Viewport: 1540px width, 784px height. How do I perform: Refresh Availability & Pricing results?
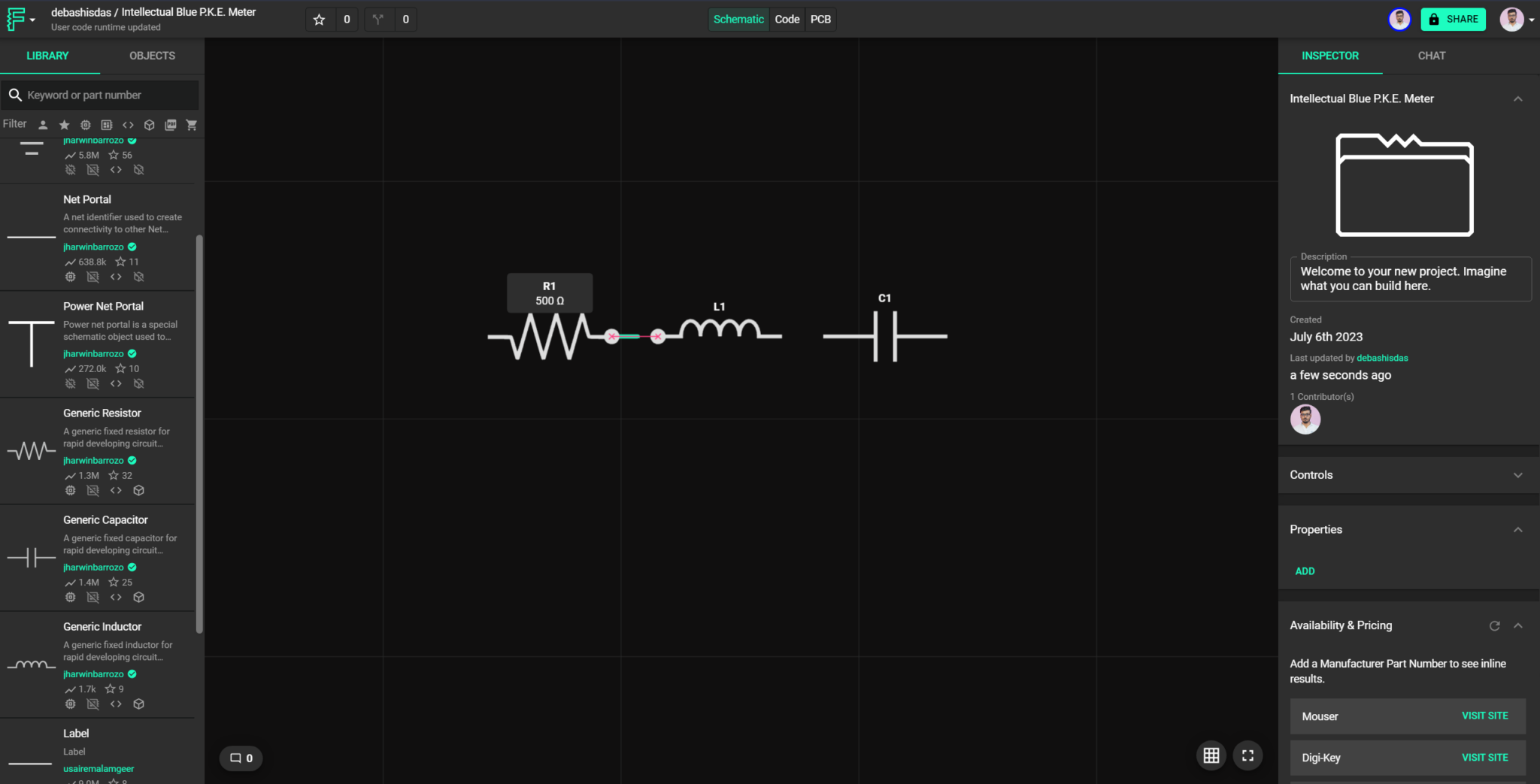coord(1495,625)
